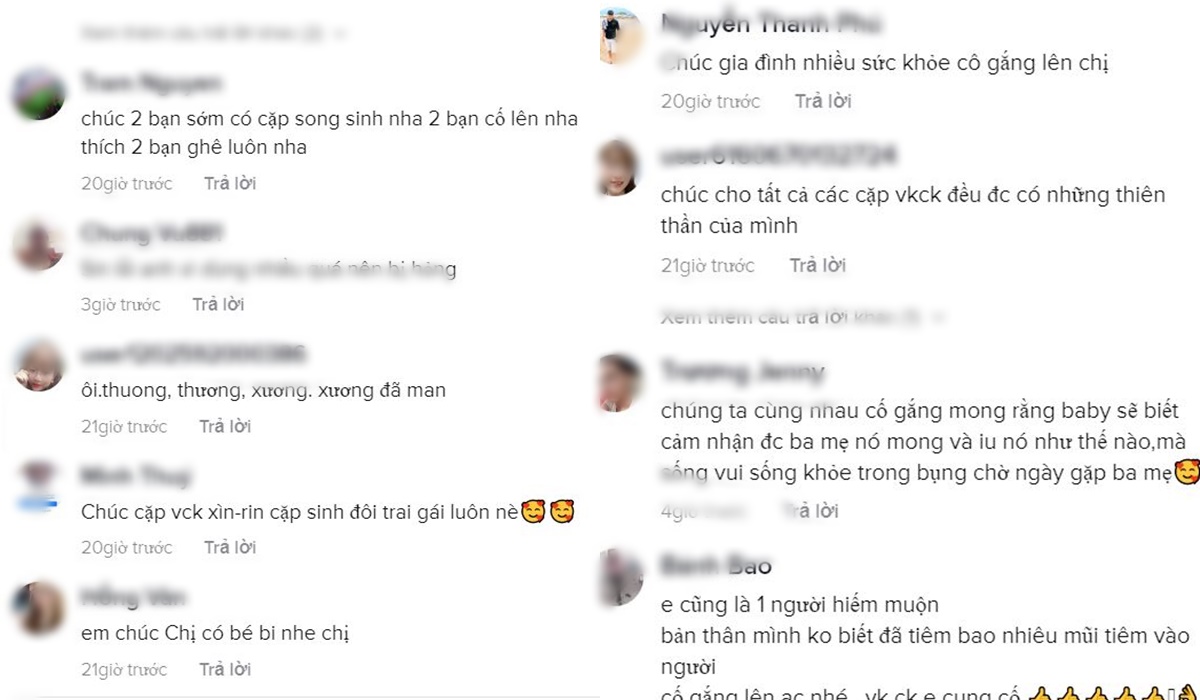Screen dimensions: 1200x700
Task: Reply to the 'baby sẽ biết' comment
Action: pyautogui.click(x=810, y=512)
